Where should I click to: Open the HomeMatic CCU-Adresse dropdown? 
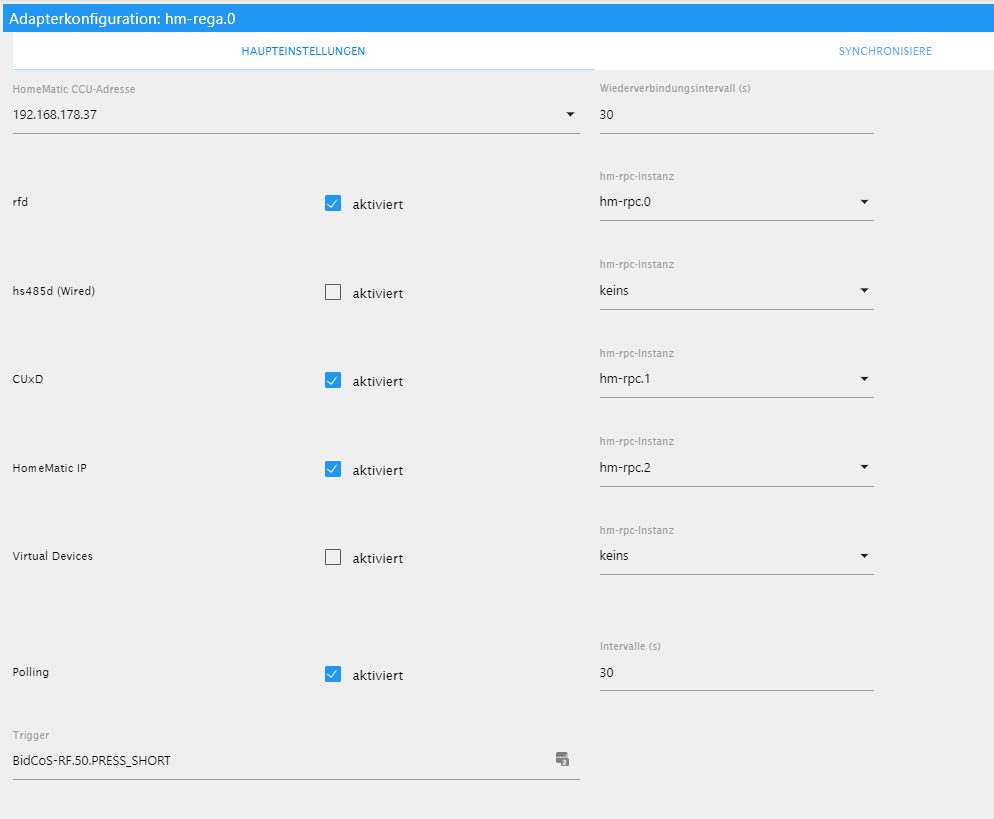570,115
